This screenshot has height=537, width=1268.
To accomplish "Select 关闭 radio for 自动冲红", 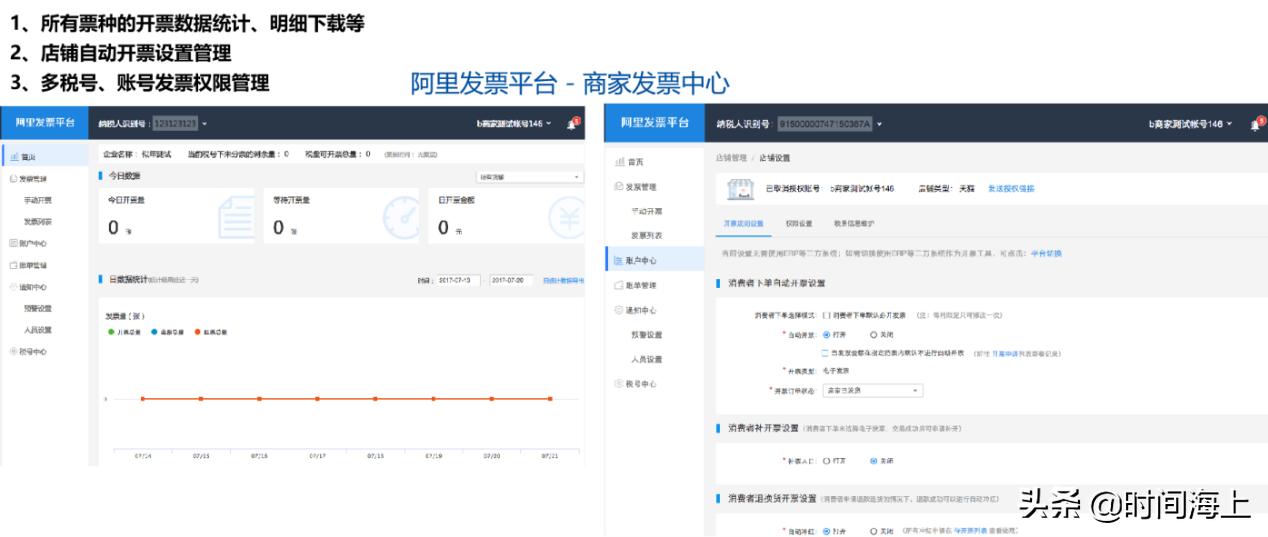I will [874, 531].
